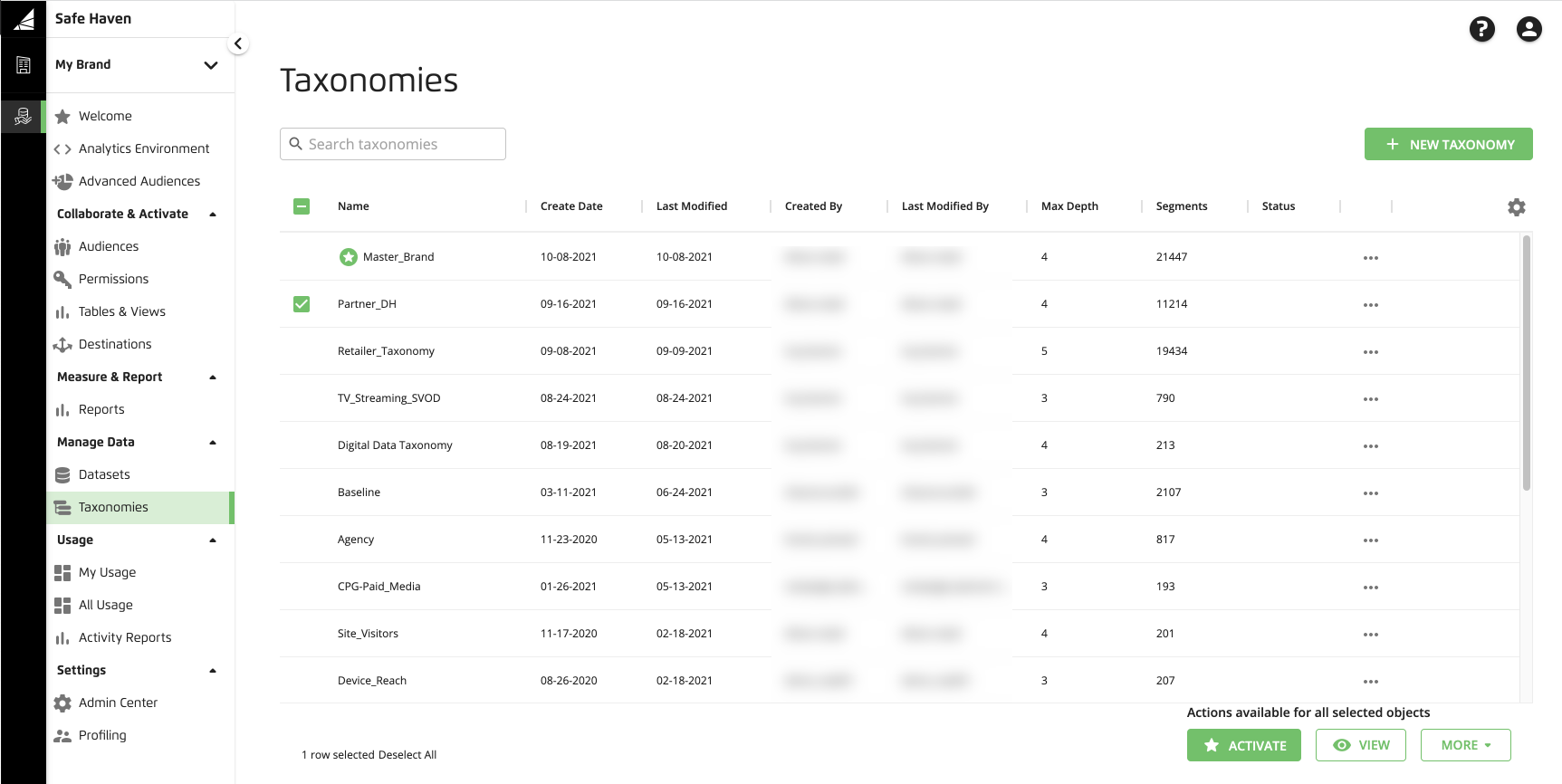Click the Reports bar chart icon
1562x784 pixels.
click(x=62, y=410)
